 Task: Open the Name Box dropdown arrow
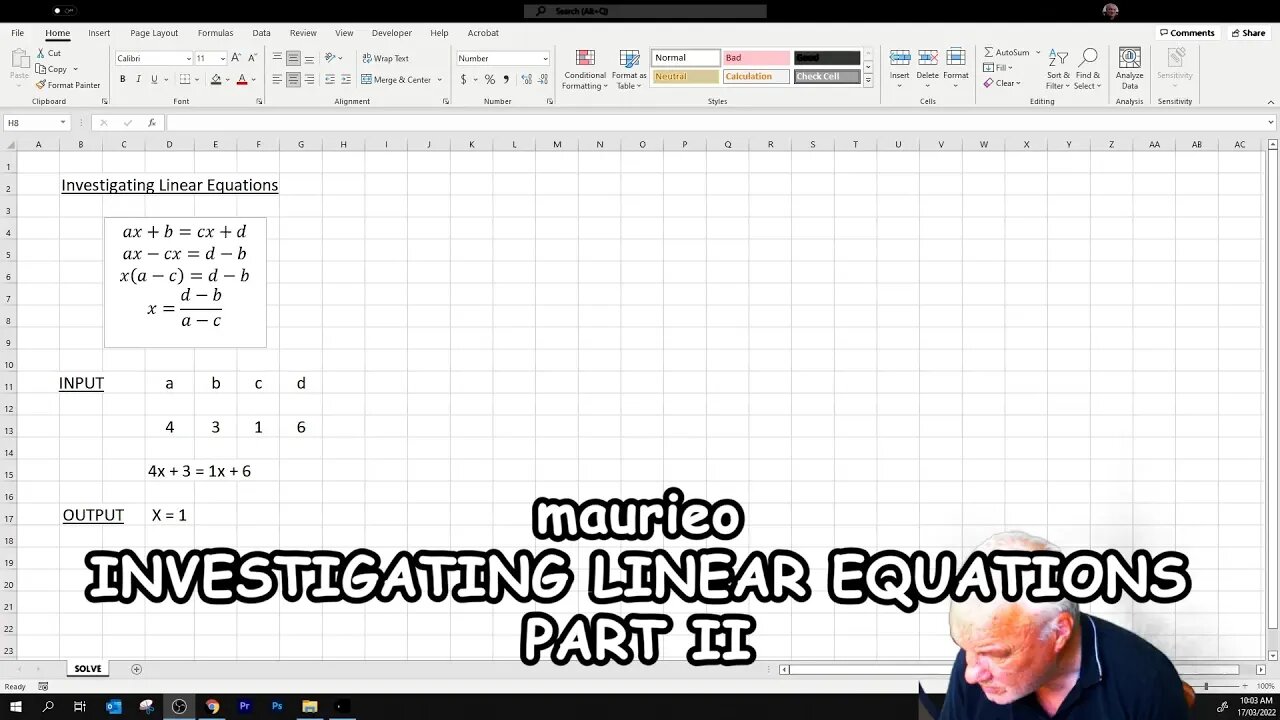[x=62, y=122]
